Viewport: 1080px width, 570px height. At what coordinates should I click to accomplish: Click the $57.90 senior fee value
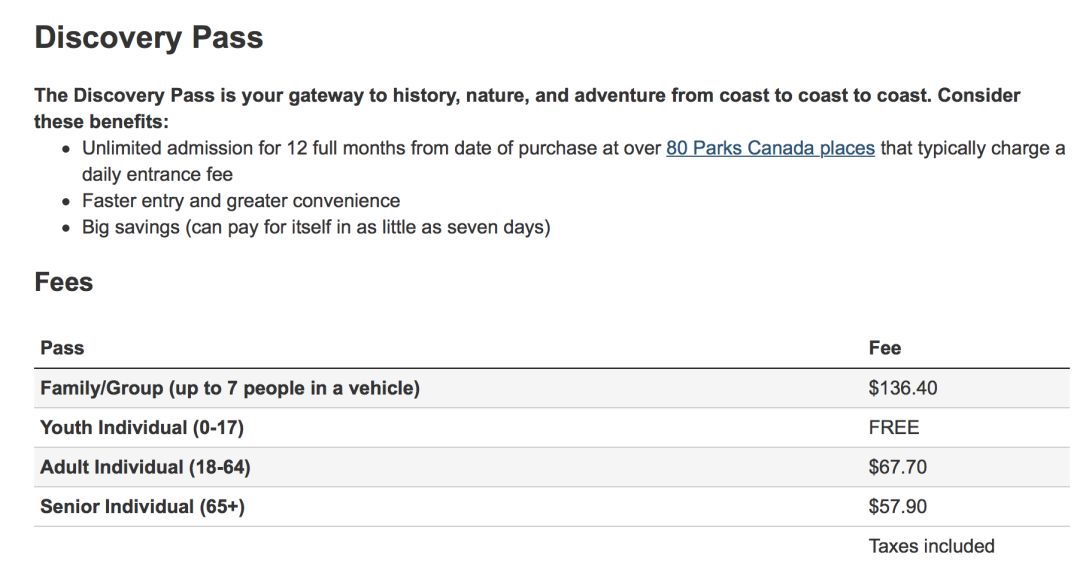(x=897, y=507)
